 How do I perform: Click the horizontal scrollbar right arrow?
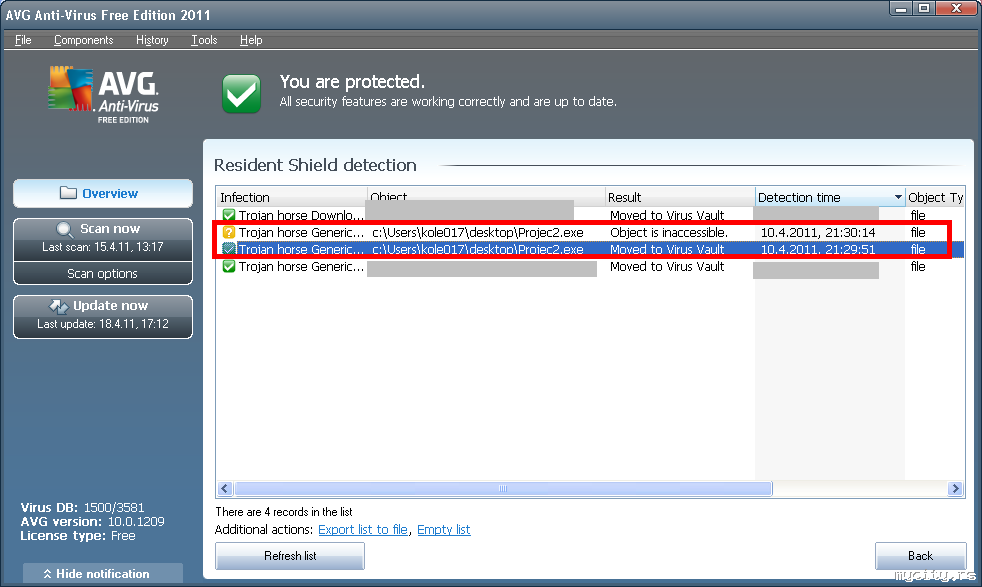coord(955,489)
